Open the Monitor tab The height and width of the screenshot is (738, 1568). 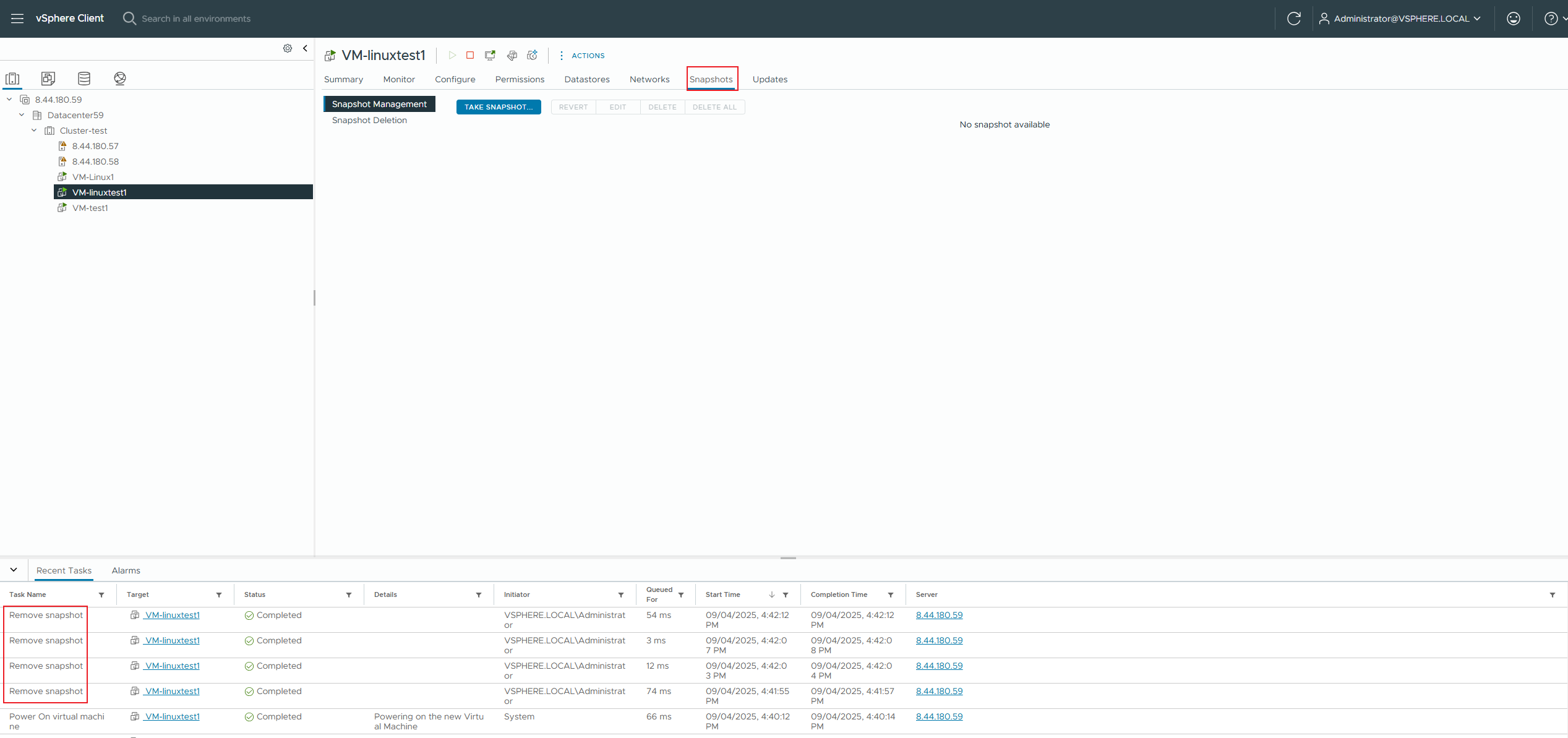(x=399, y=79)
